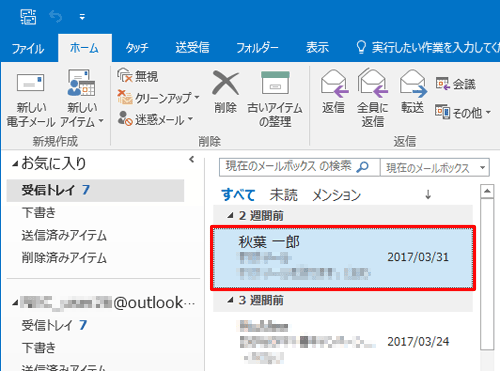Open 削除済みアイテム in favorites
The width and height of the screenshot is (500, 371).
[64, 258]
